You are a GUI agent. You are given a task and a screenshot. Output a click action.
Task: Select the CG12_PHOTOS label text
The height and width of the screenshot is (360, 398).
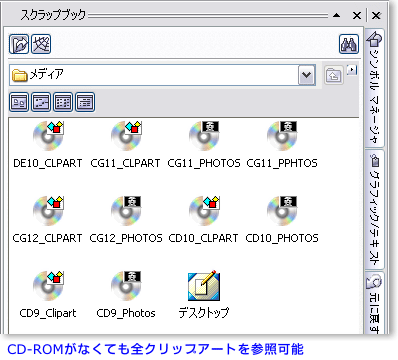[126, 238]
